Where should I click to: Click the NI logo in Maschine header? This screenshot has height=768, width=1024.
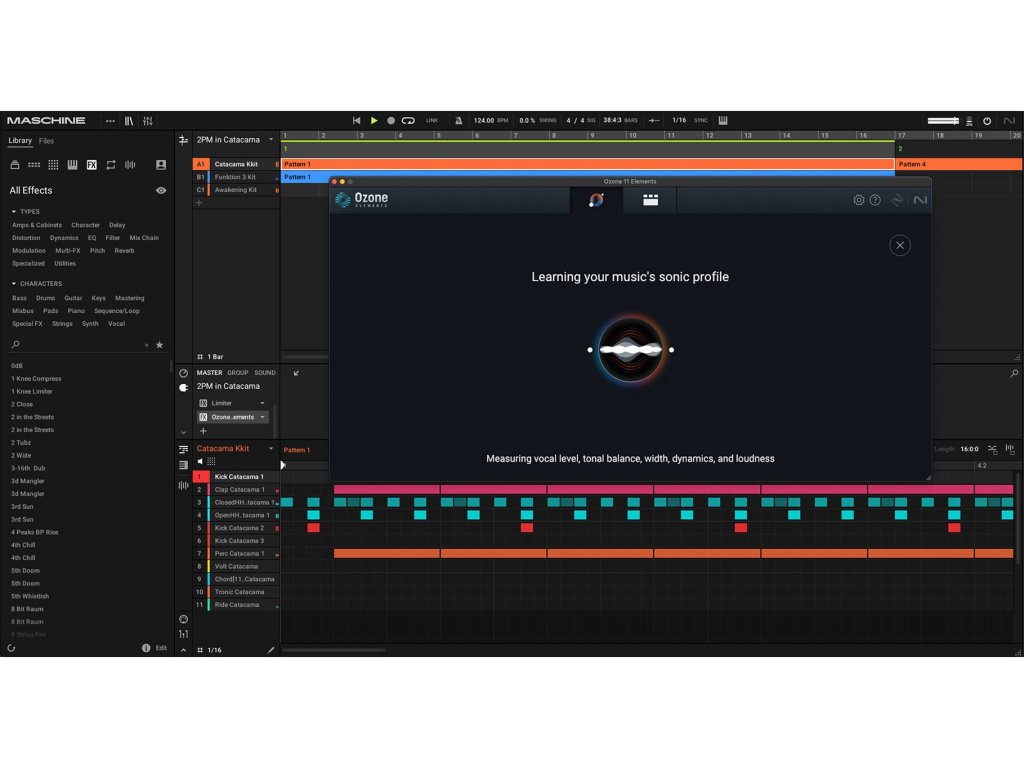1010,121
